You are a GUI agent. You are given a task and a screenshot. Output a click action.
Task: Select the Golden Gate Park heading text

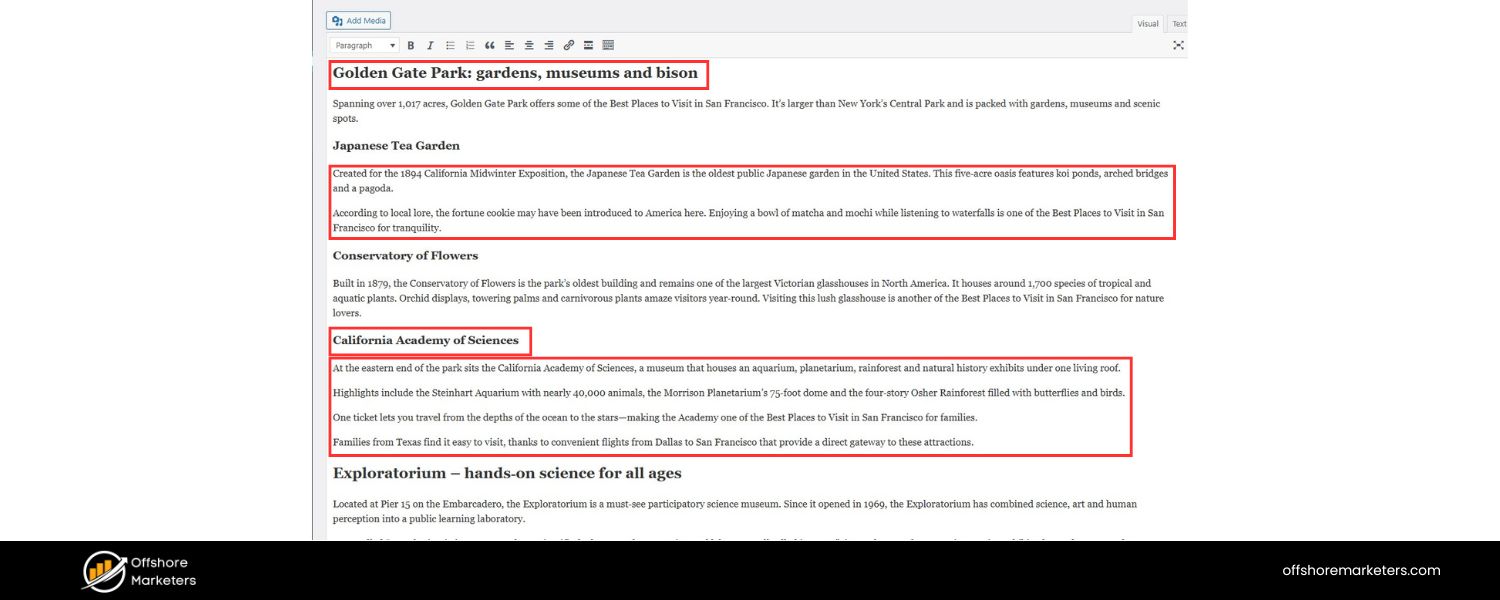(516, 73)
